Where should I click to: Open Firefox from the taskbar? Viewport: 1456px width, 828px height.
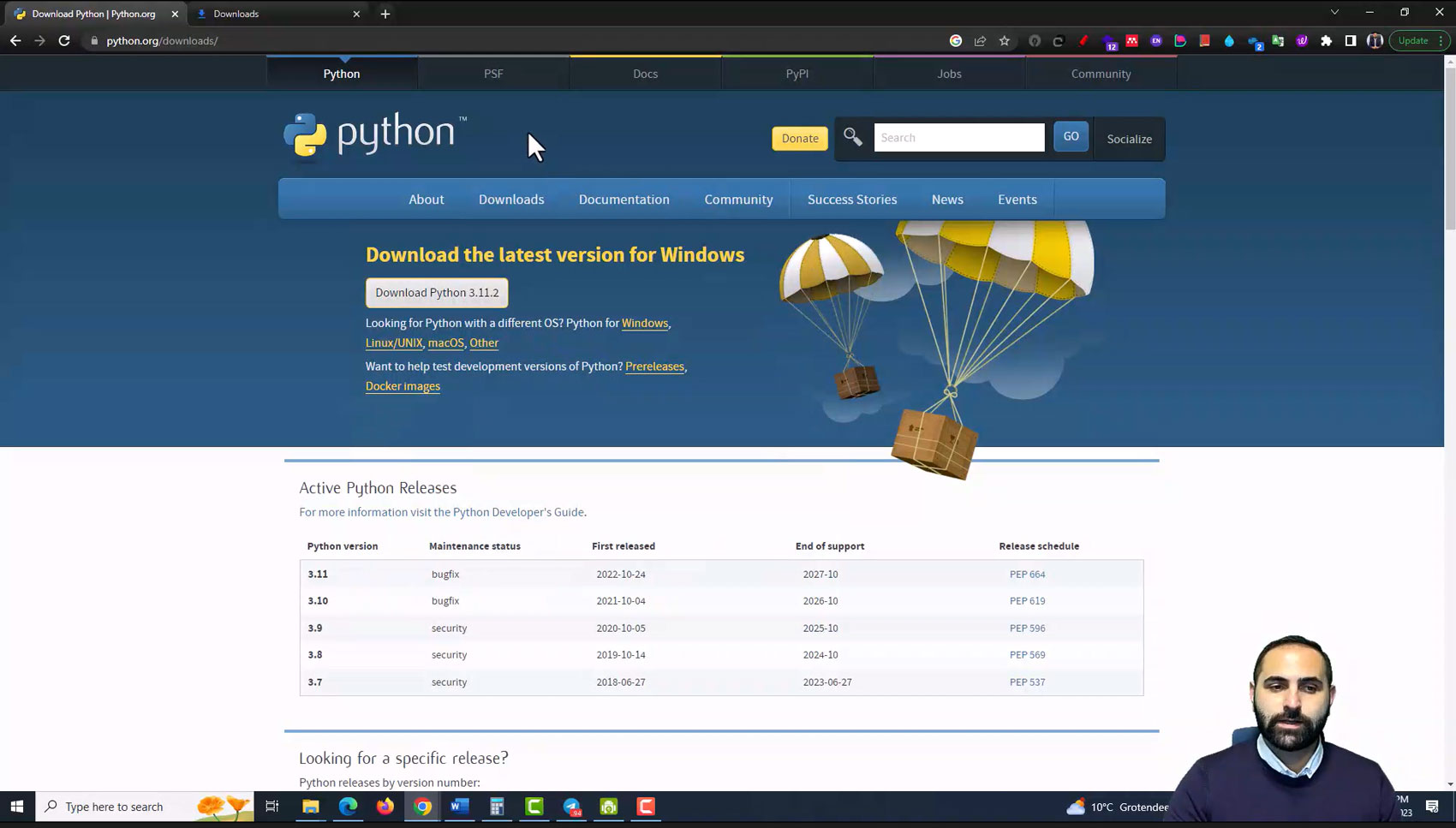click(x=385, y=807)
